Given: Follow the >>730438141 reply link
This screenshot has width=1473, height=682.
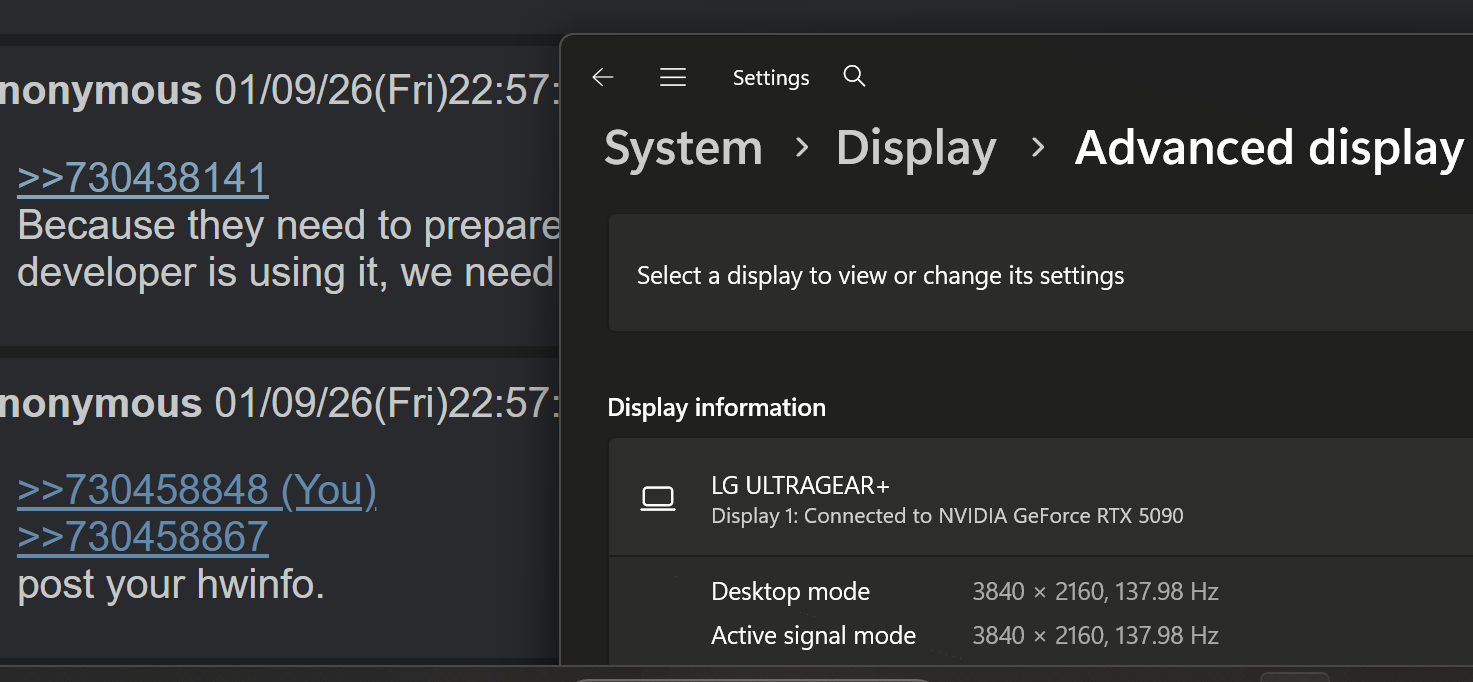Looking at the screenshot, I should point(143,178).
